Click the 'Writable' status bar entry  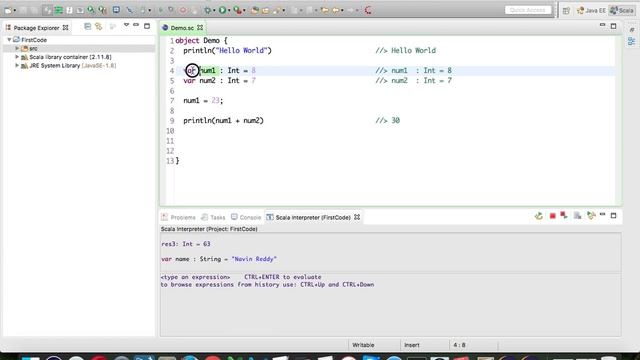point(363,345)
